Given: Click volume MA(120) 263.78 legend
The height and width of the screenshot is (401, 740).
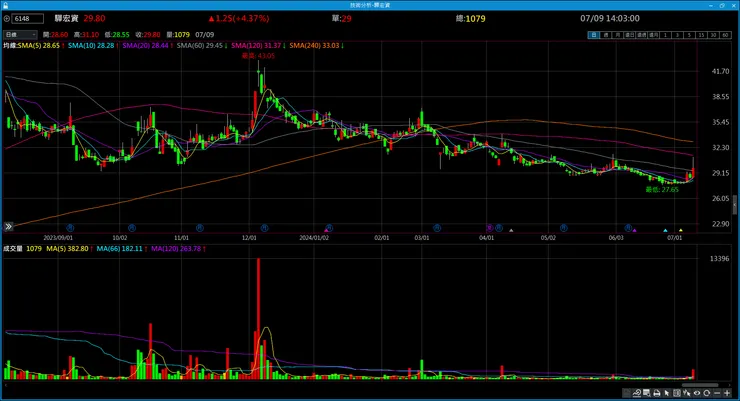Looking at the screenshot, I should pyautogui.click(x=178, y=249).
